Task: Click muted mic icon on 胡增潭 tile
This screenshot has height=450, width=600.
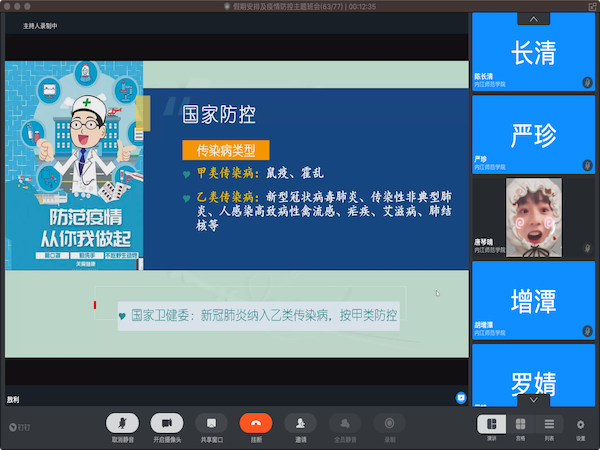Action: [x=587, y=331]
